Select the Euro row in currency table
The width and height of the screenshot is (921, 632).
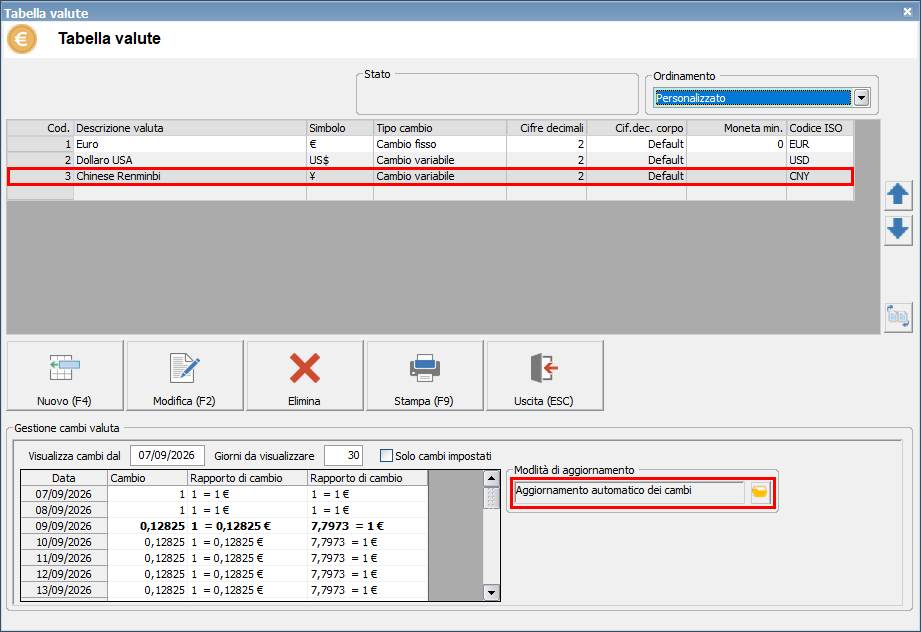[x=430, y=144]
